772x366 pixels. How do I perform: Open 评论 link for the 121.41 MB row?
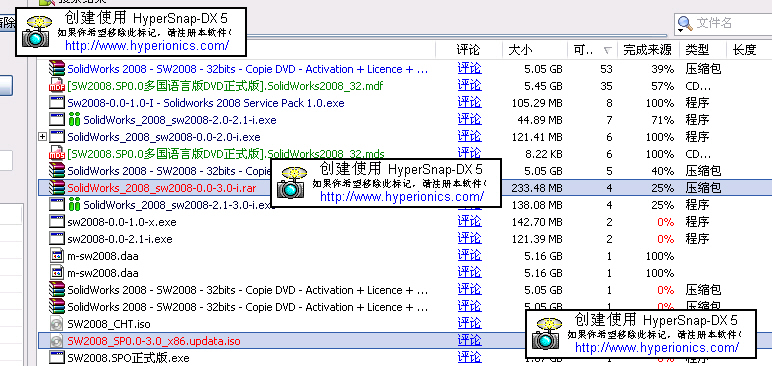click(469, 136)
